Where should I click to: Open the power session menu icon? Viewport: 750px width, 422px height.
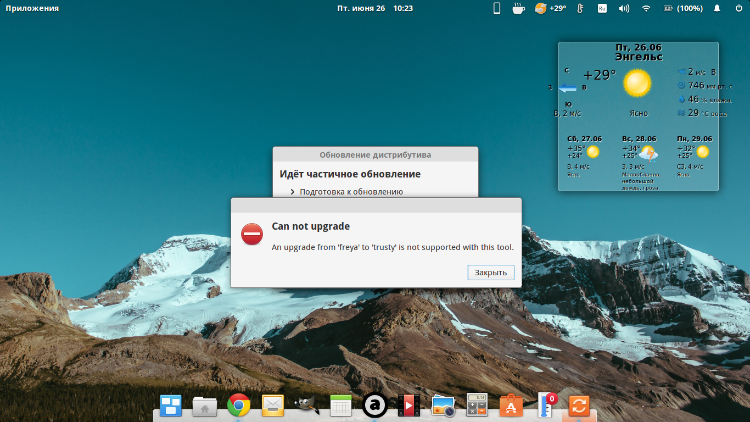click(738, 8)
